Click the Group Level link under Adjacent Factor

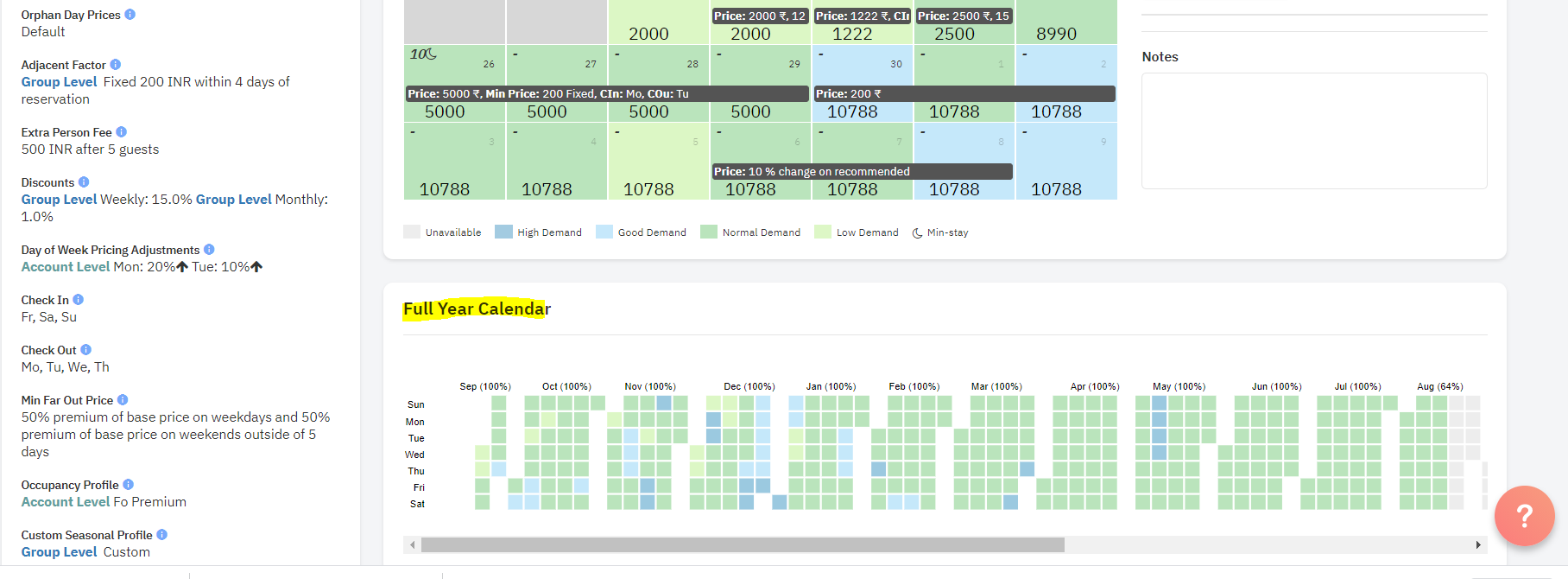(x=60, y=82)
